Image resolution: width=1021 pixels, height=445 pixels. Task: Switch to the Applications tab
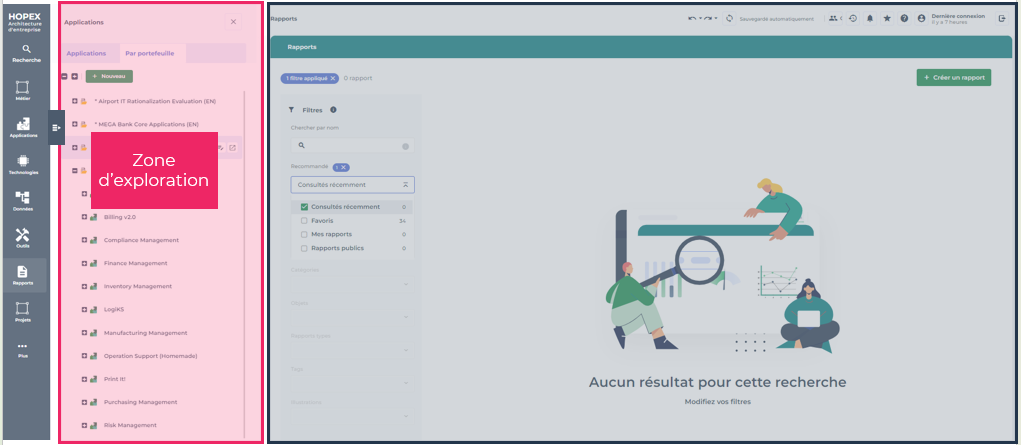[86, 53]
